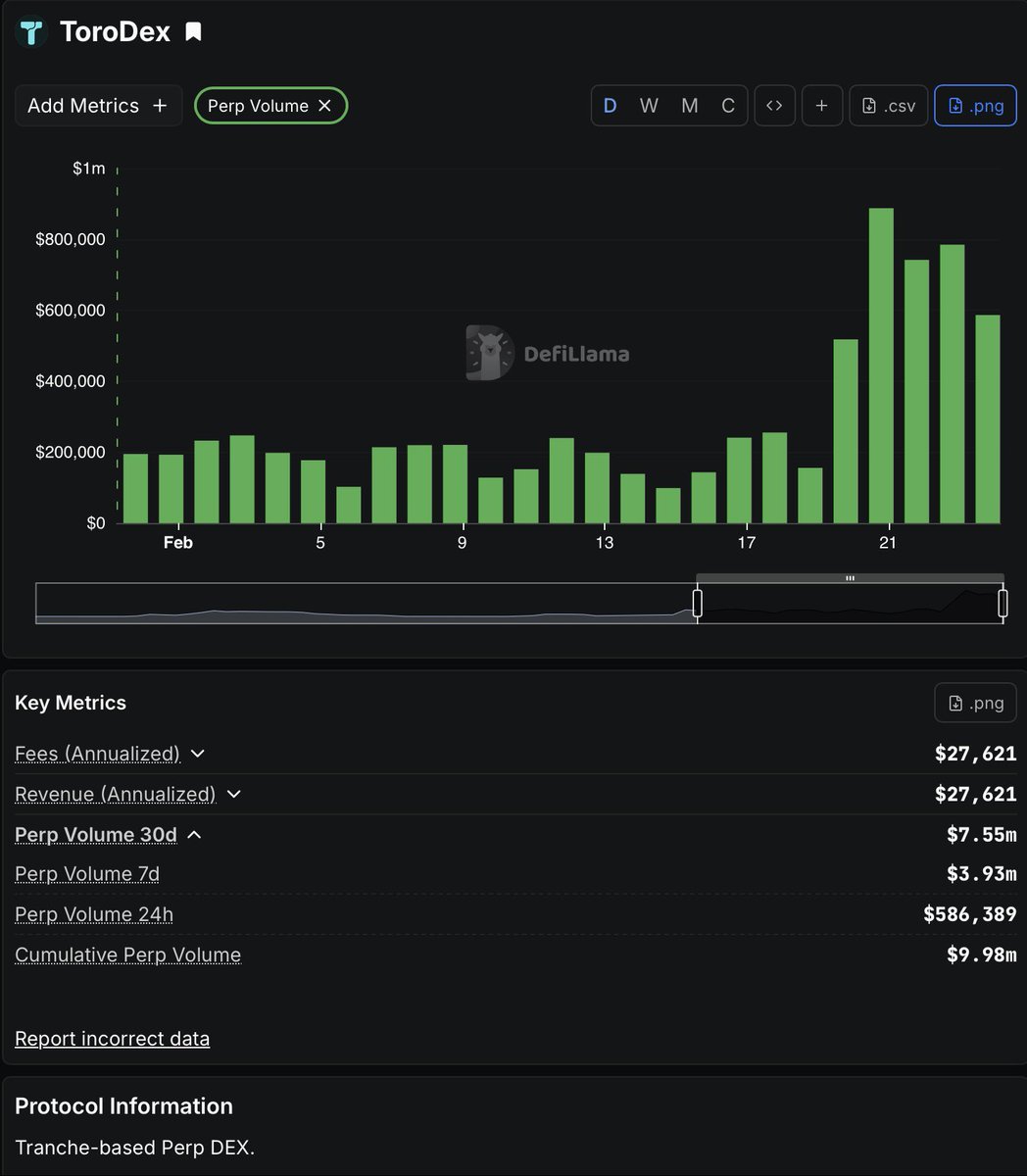Screen dimensions: 1027x1176
Task: Expand the Fees (Annualized) row
Action: pos(198,754)
